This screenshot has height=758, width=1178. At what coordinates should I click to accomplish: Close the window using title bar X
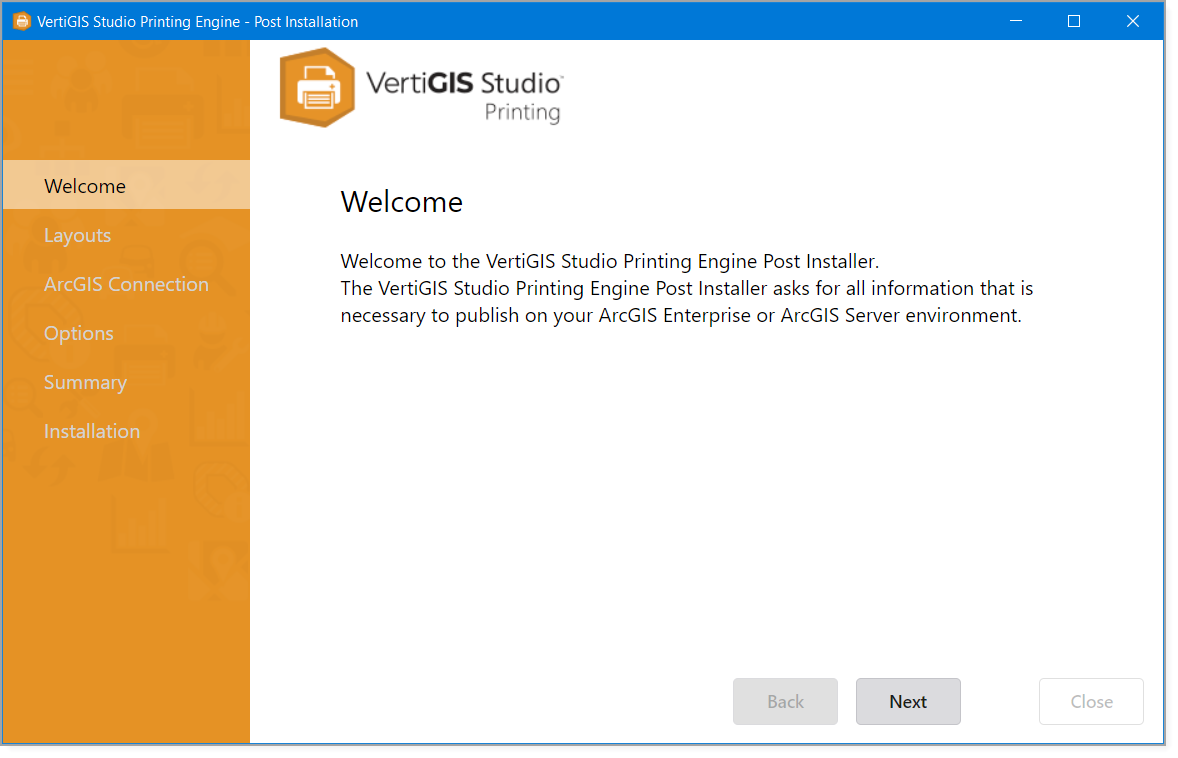(x=1133, y=21)
